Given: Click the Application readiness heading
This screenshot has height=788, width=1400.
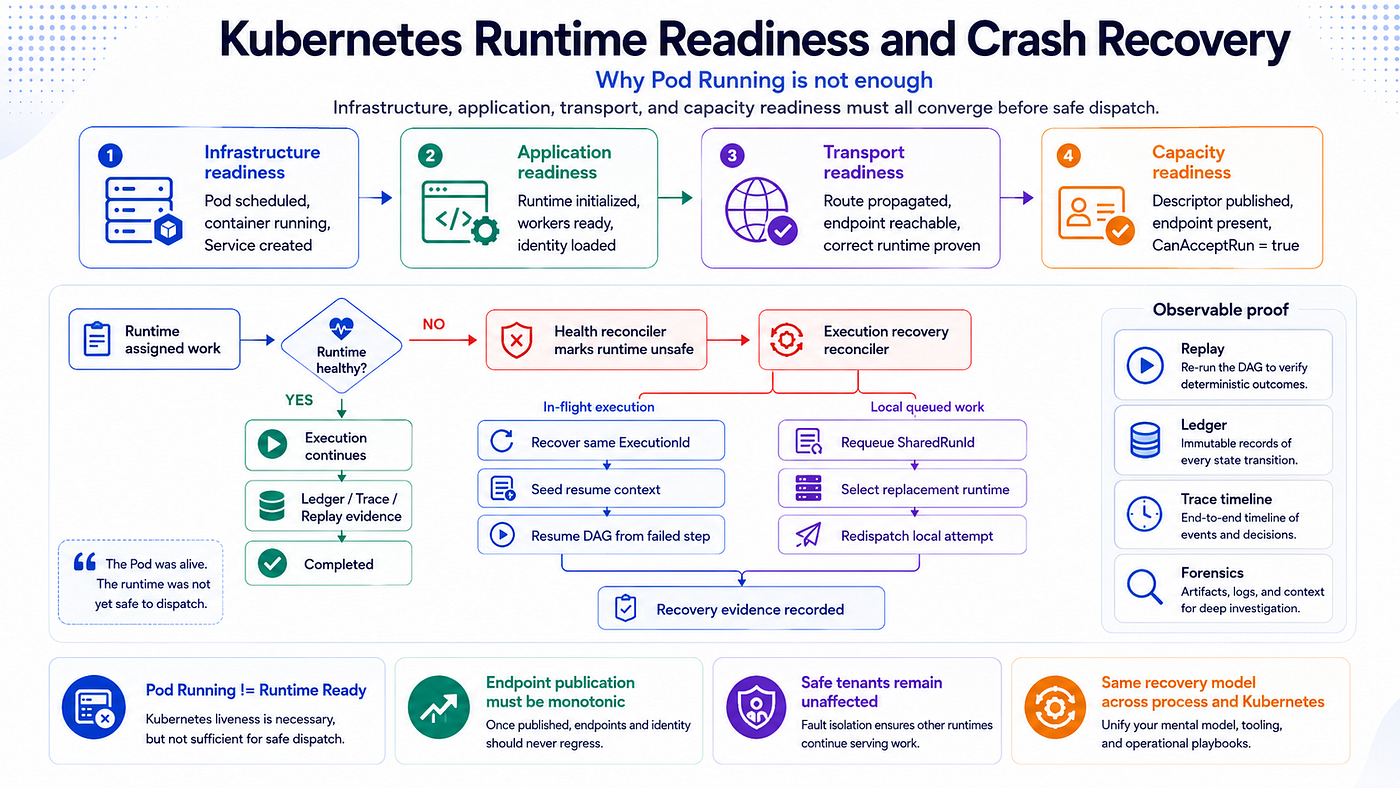Looking at the screenshot, I should (564, 162).
